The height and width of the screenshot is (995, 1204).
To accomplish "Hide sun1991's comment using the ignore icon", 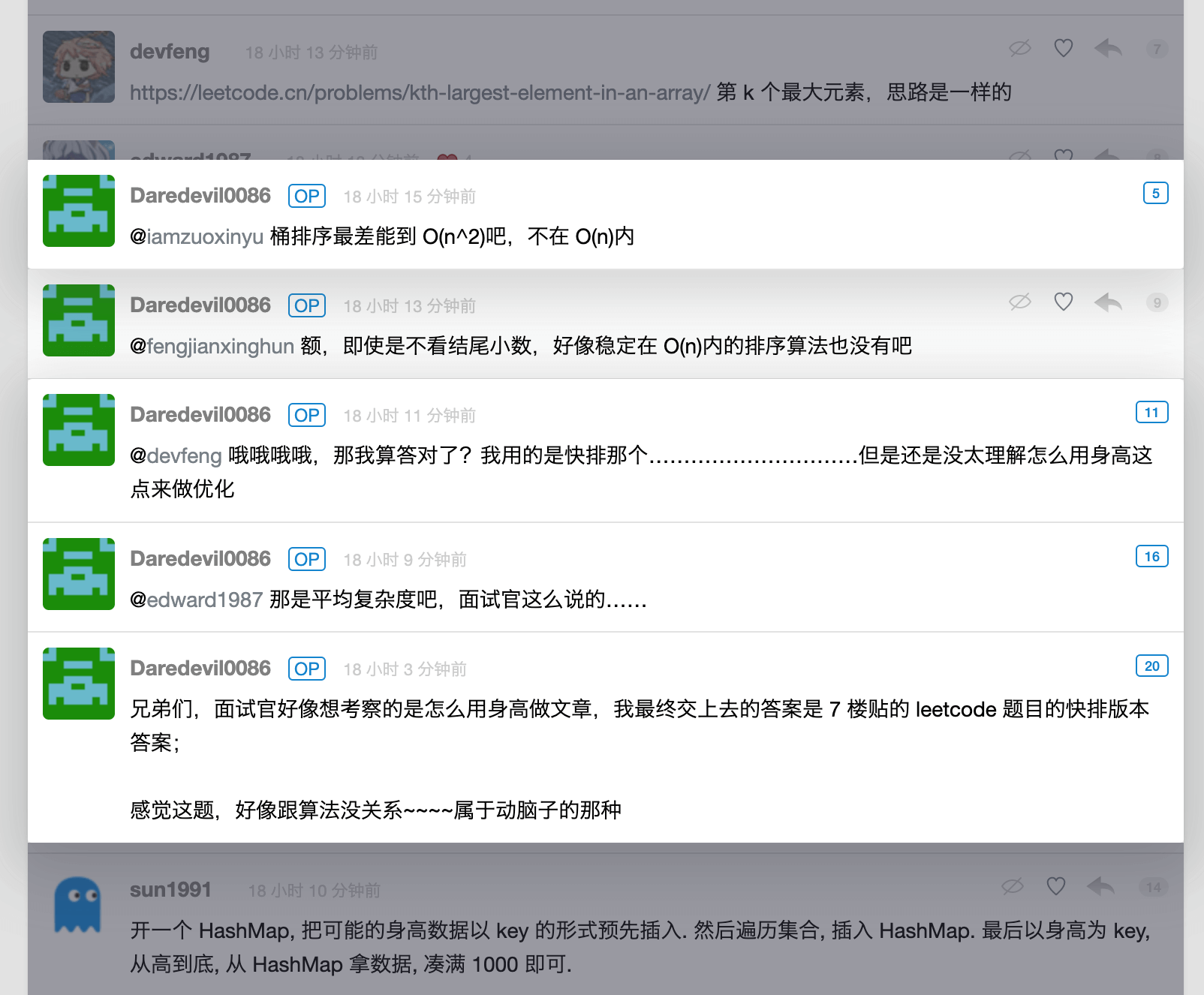I will click(x=1012, y=886).
